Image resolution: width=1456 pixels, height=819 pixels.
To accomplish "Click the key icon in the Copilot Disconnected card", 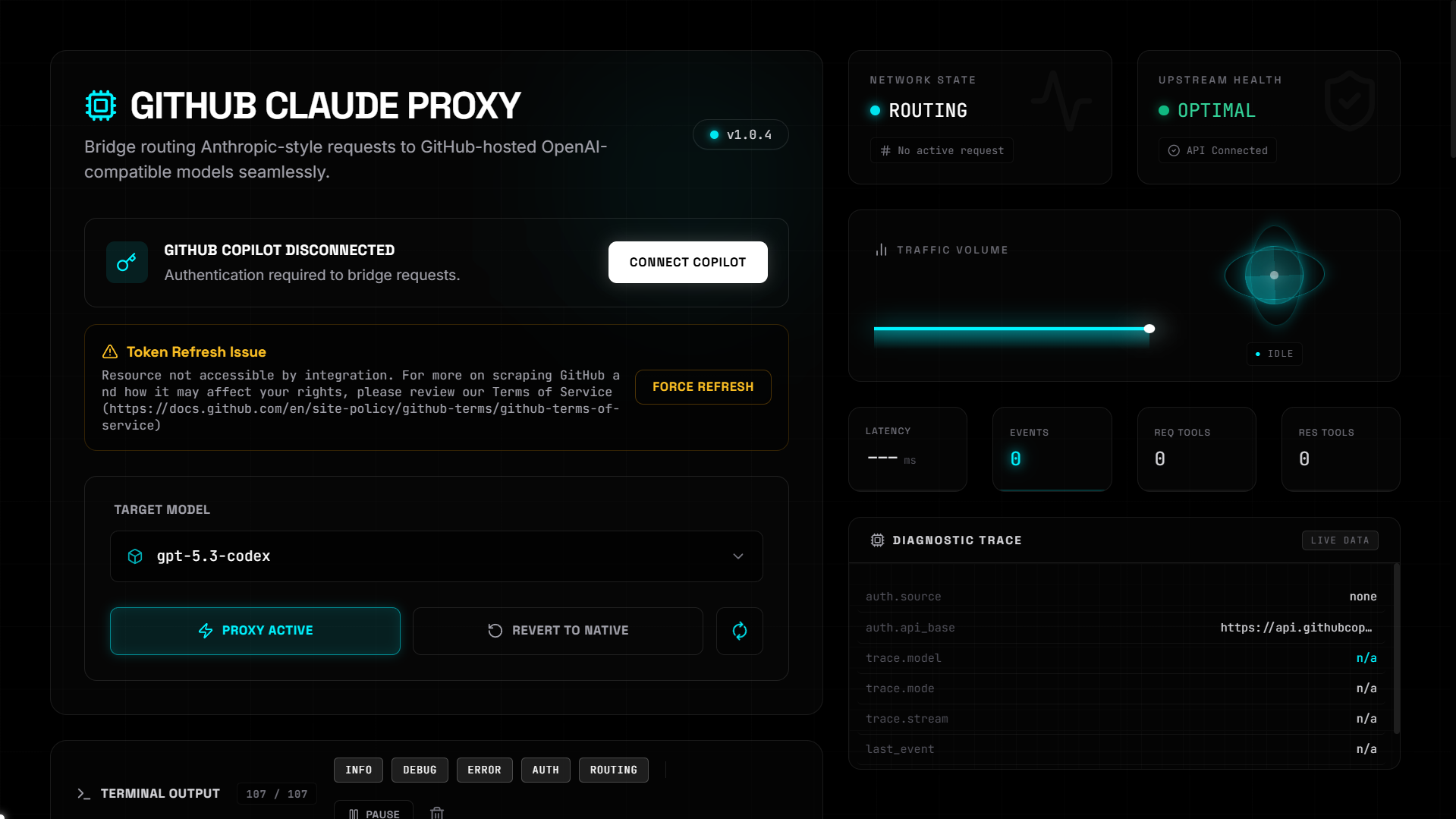I will click(x=127, y=263).
